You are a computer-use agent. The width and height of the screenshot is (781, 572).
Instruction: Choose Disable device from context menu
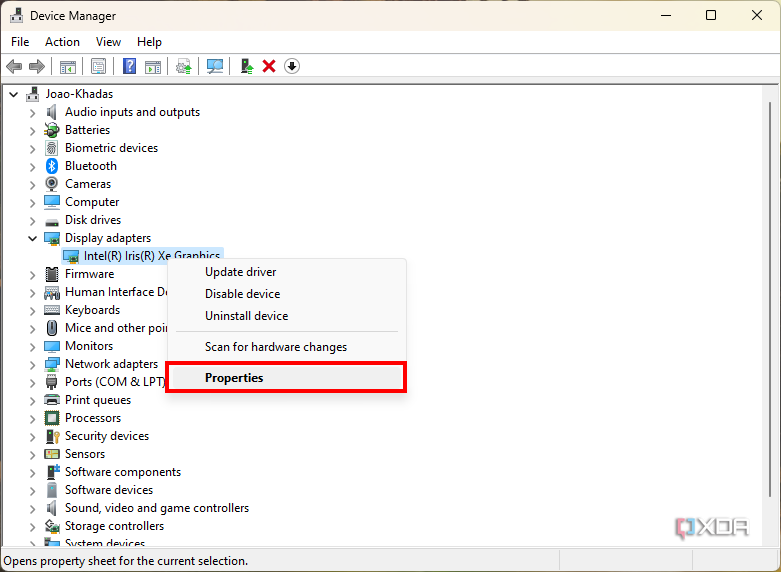click(286, 294)
